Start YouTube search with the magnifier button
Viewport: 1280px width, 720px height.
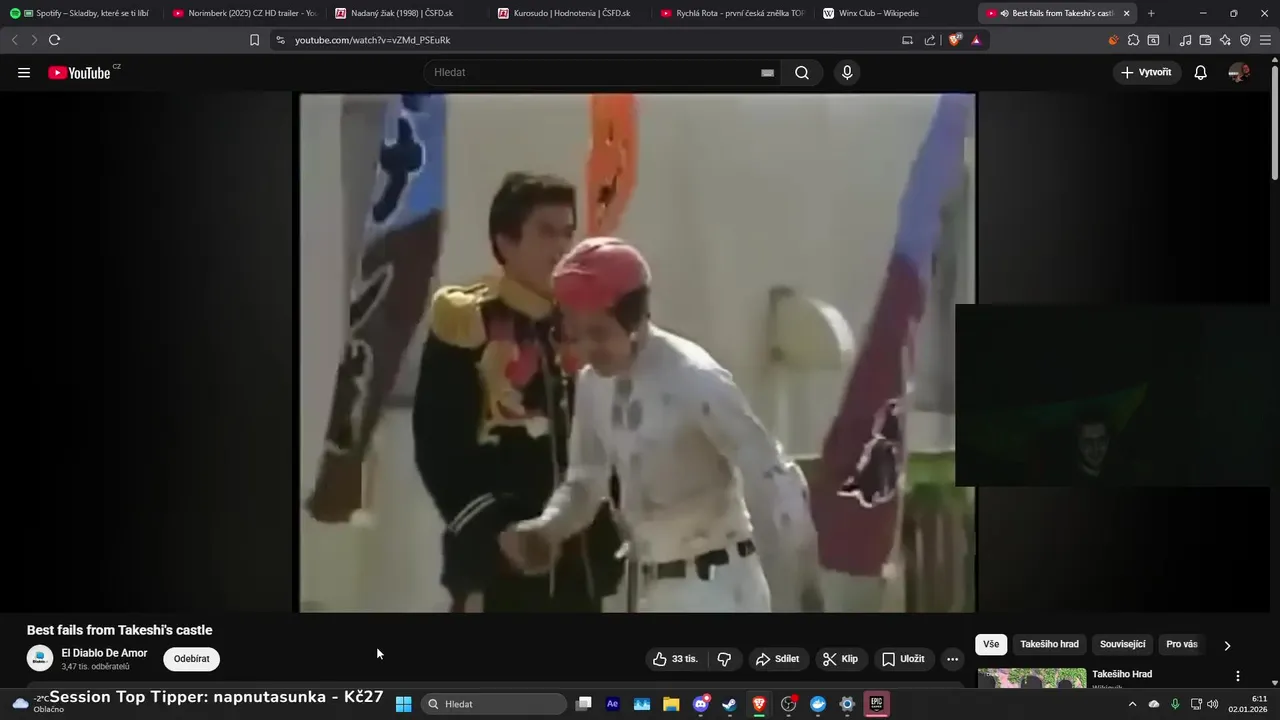[x=802, y=72]
